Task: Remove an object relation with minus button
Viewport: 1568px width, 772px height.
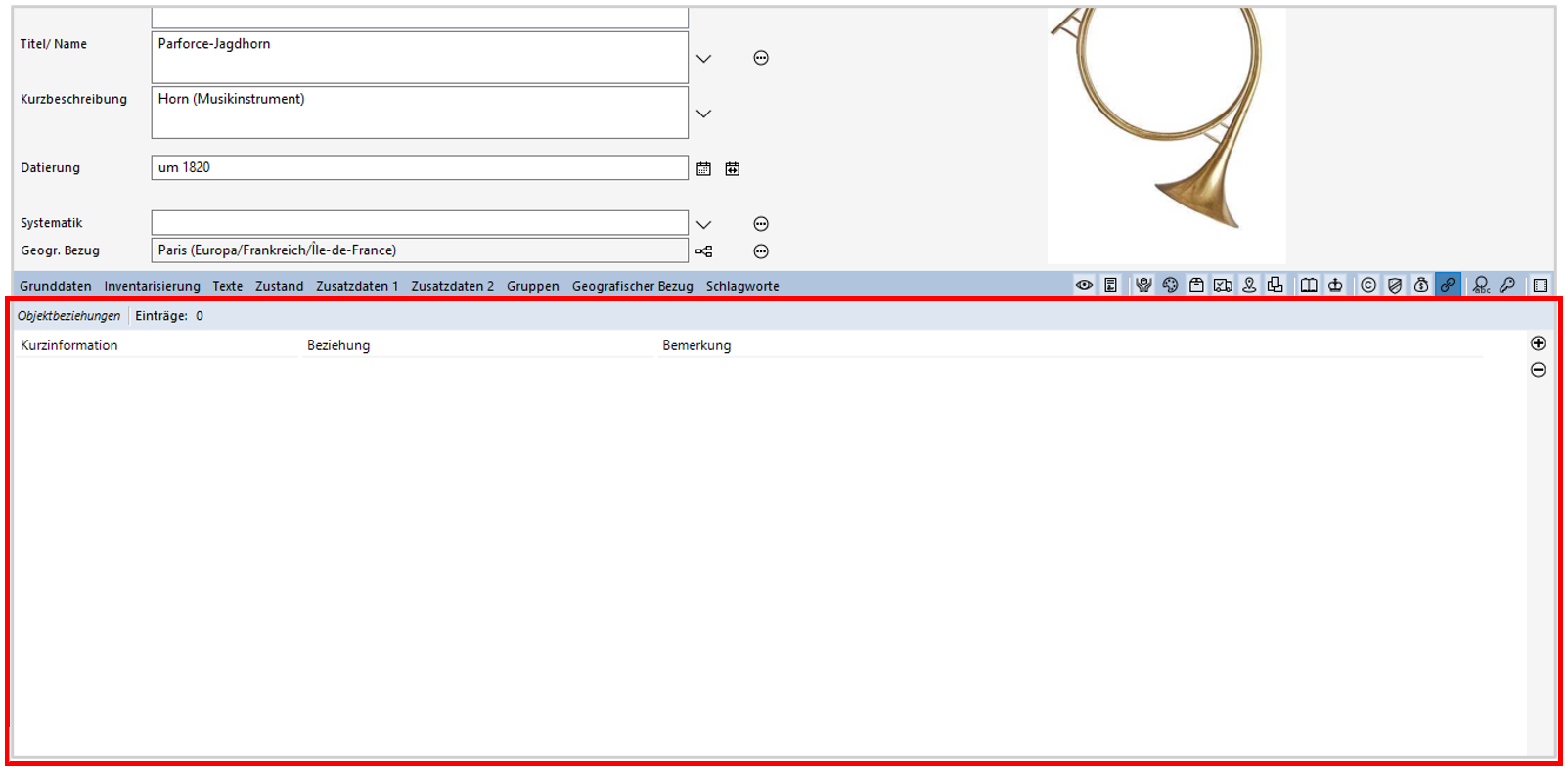Action: tap(1538, 370)
